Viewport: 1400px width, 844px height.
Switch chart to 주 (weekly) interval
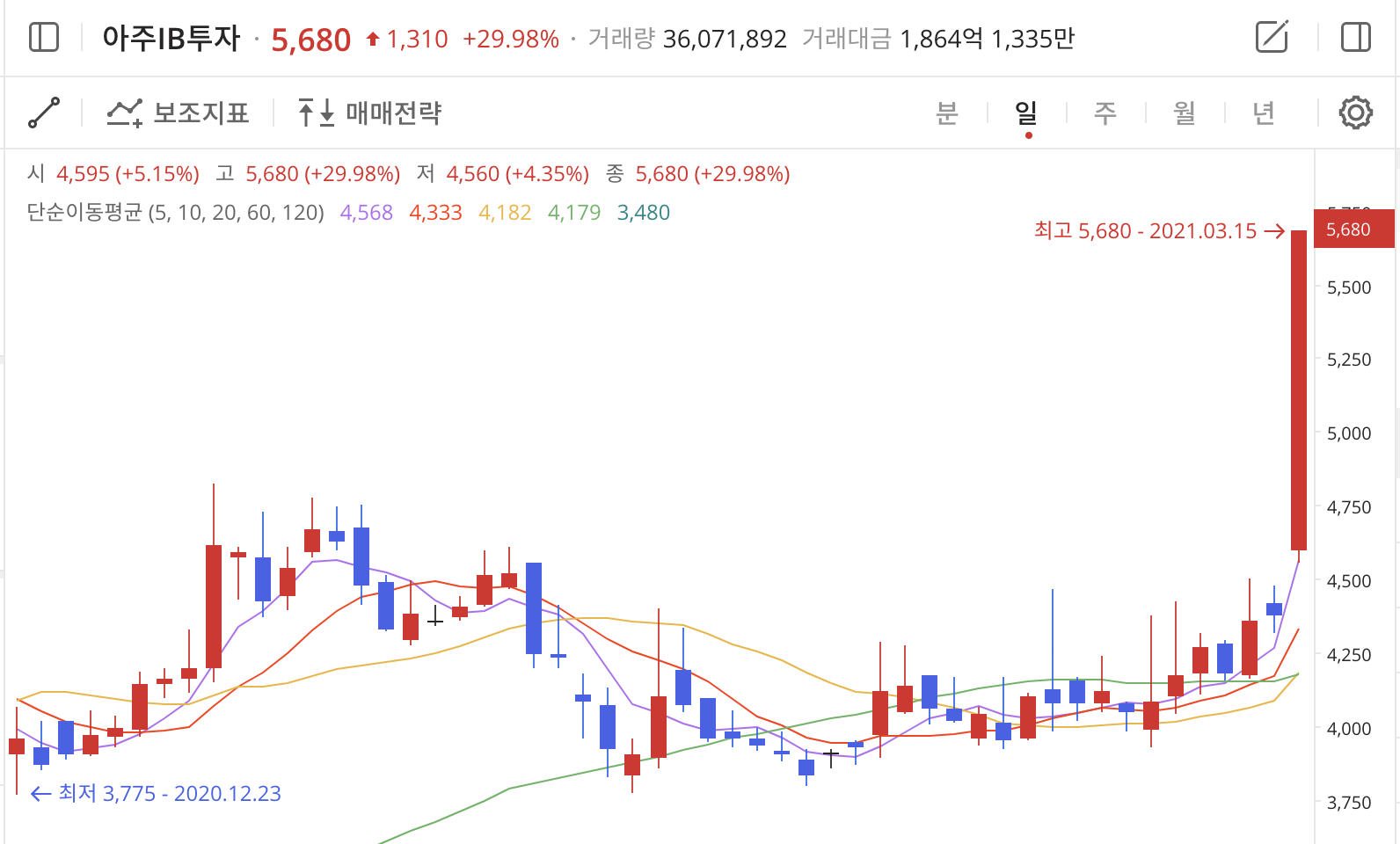coord(1105,113)
